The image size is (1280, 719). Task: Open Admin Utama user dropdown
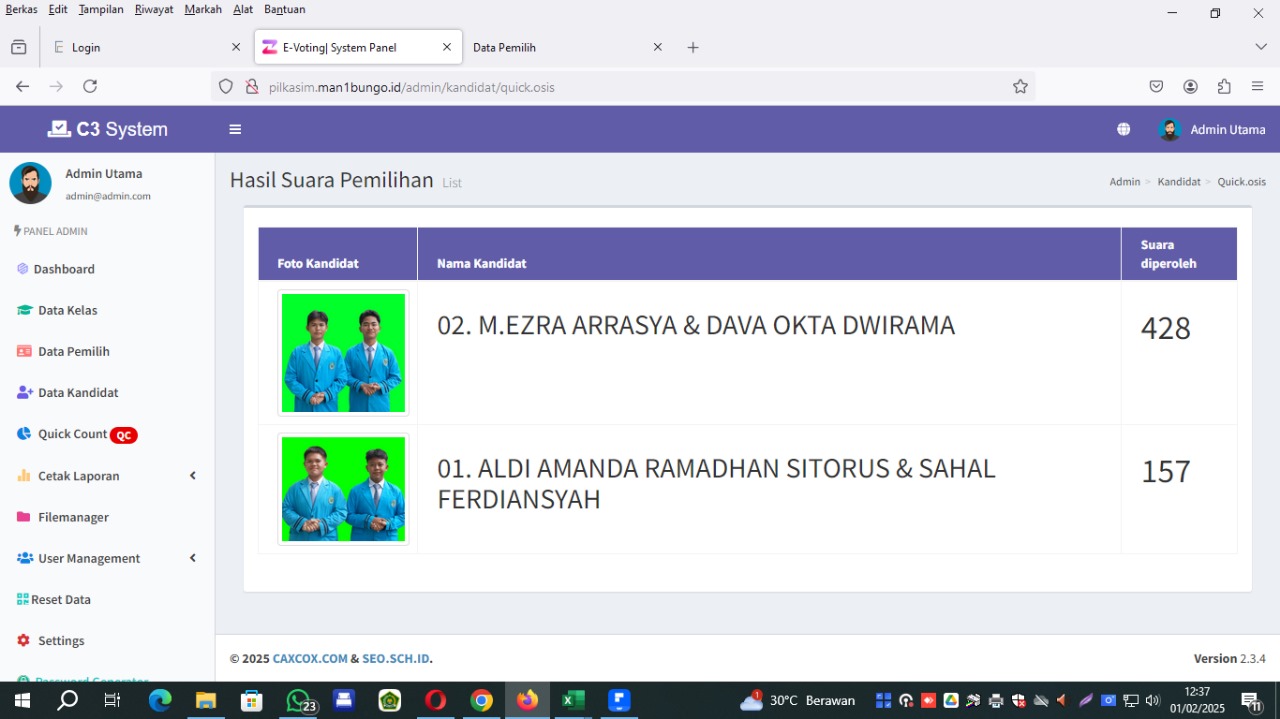(1212, 129)
